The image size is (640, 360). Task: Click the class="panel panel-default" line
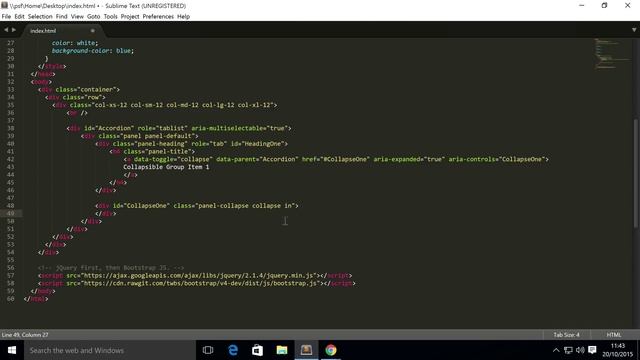140,136
